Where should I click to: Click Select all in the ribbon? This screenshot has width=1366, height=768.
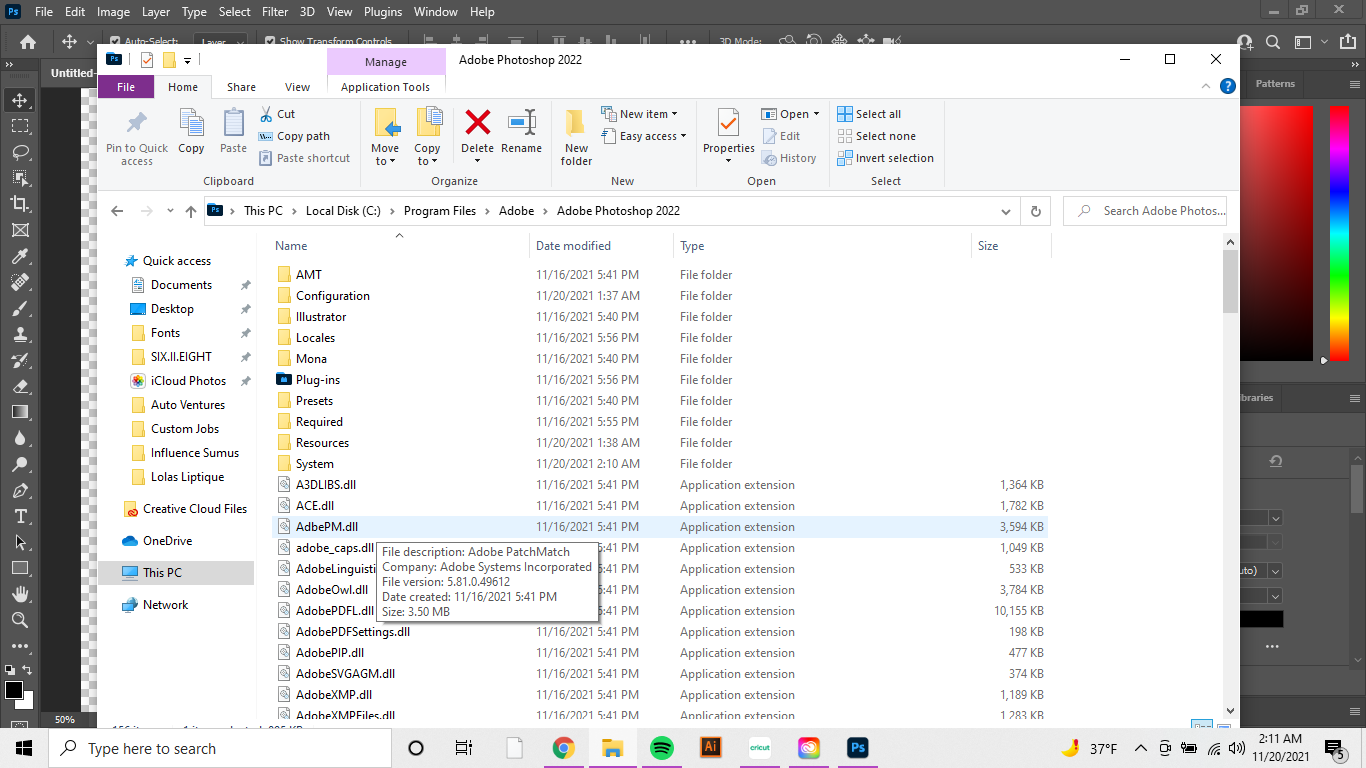(x=878, y=113)
